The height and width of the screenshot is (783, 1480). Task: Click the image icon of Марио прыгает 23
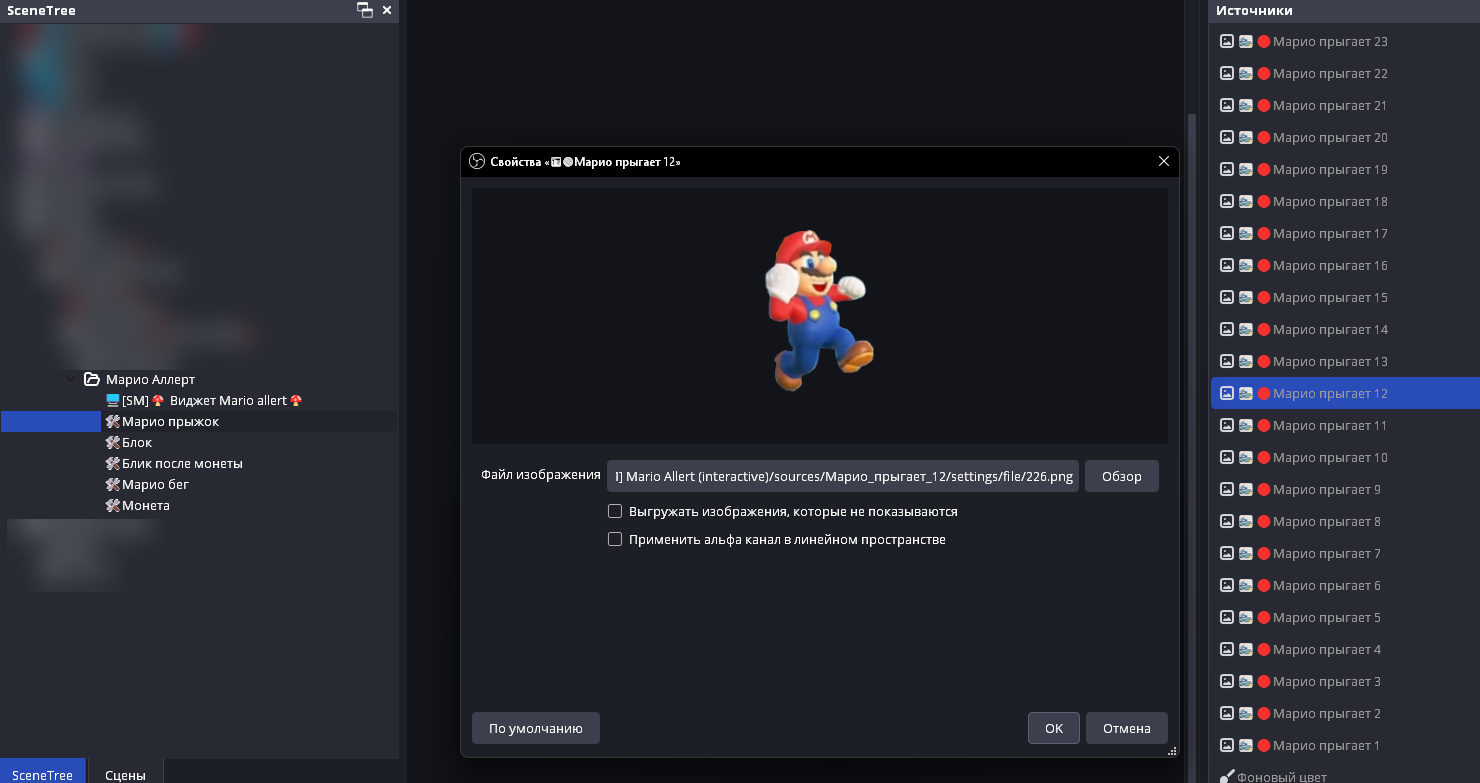tap(1227, 42)
